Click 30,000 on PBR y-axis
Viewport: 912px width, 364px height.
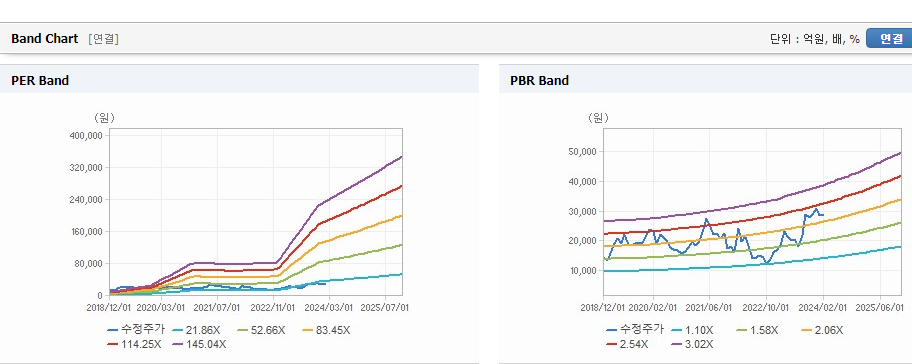(583, 211)
